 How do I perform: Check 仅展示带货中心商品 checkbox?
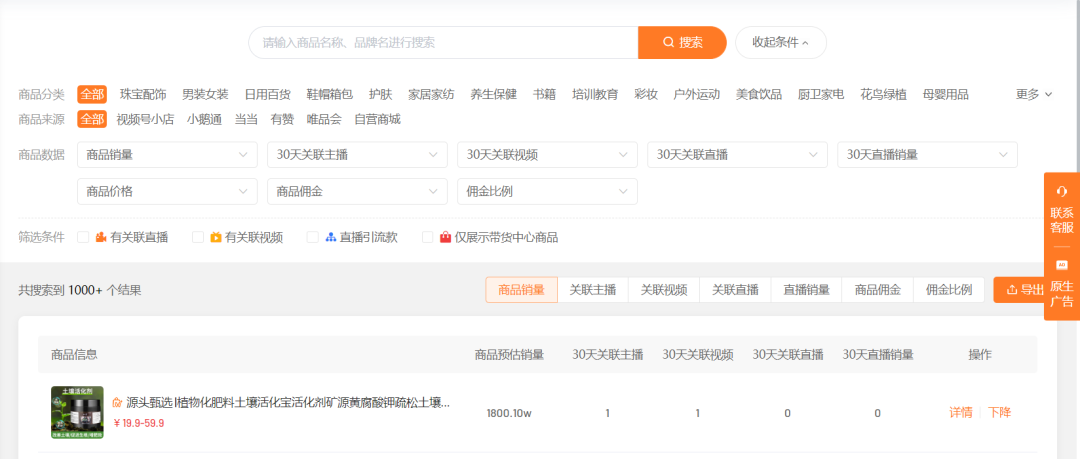point(428,238)
